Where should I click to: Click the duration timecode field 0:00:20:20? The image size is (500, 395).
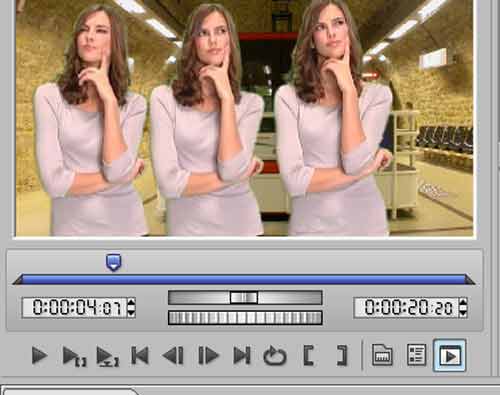[407, 307]
